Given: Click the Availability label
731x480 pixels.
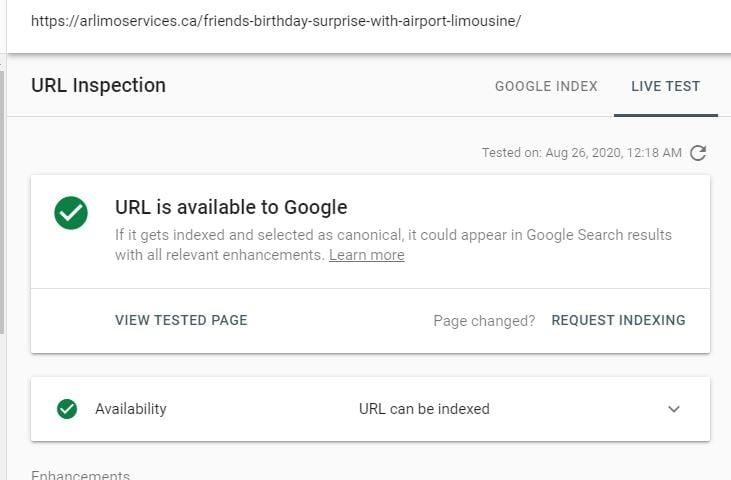Looking at the screenshot, I should click(x=131, y=409).
